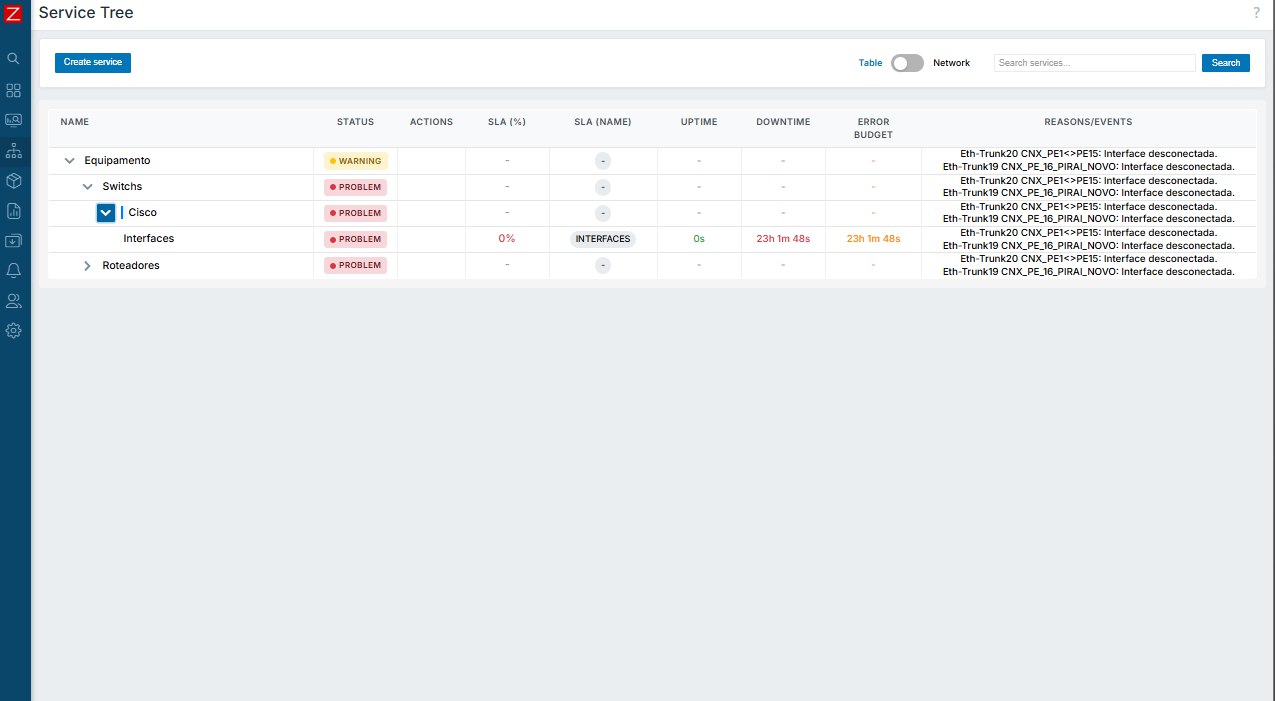The image size is (1275, 701).
Task: Select the Network view label
Action: pos(951,63)
